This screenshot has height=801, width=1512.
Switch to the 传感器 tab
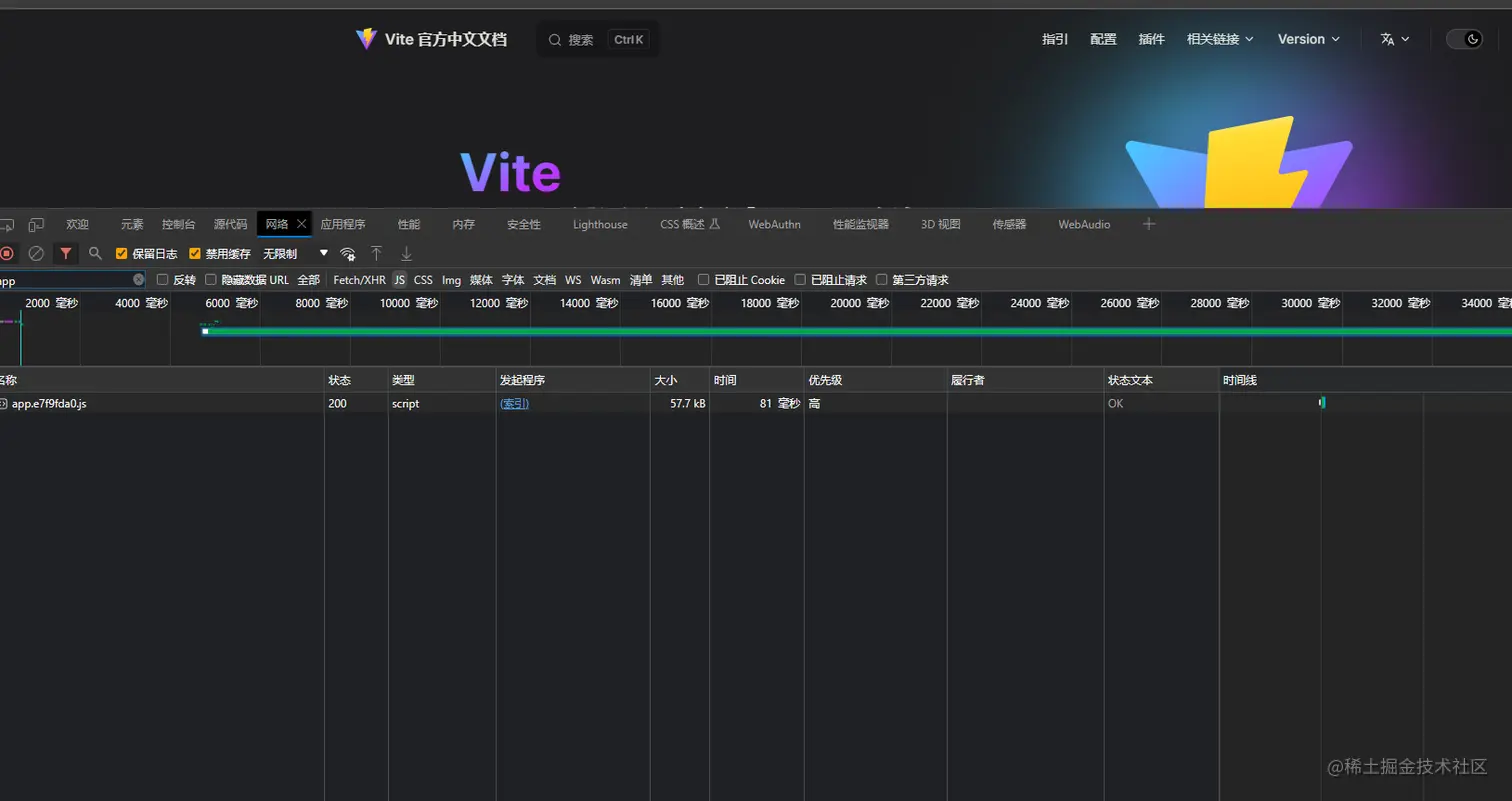[x=1010, y=224]
